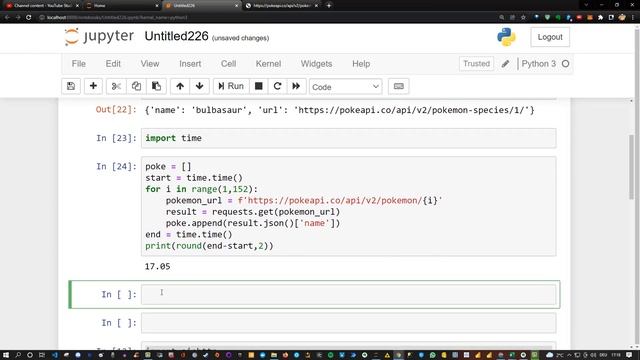The image size is (640, 360).
Task: Restart kernel and run all cells icon
Action: click(296, 86)
